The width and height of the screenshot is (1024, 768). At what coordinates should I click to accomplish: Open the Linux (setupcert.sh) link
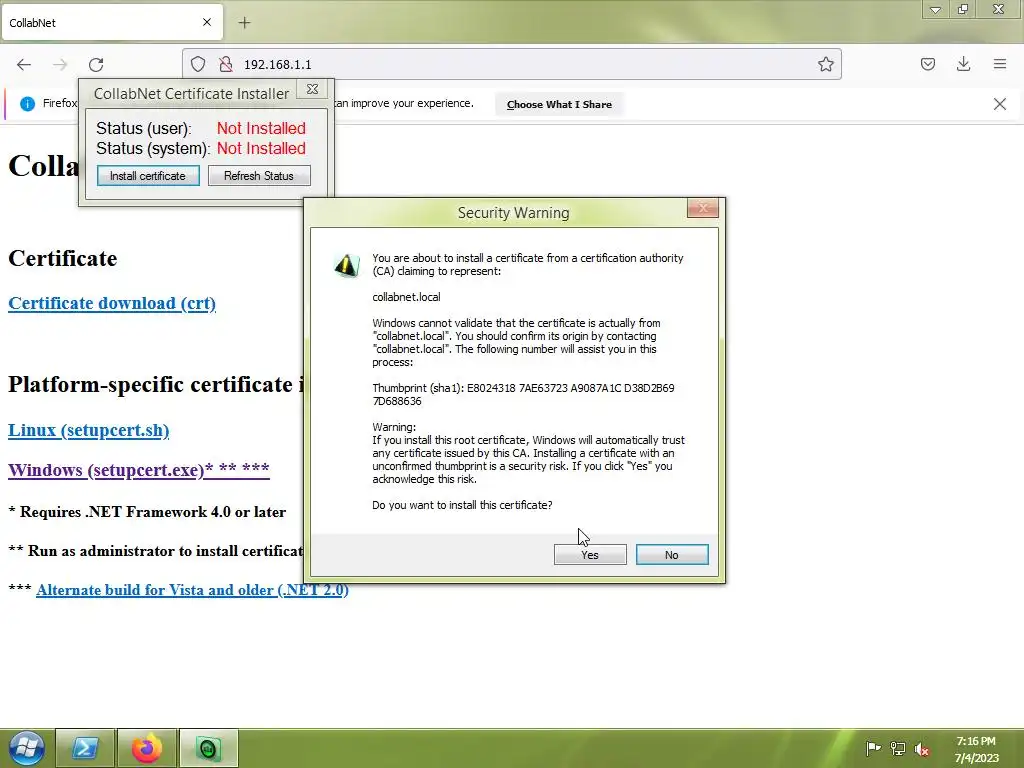coord(89,430)
